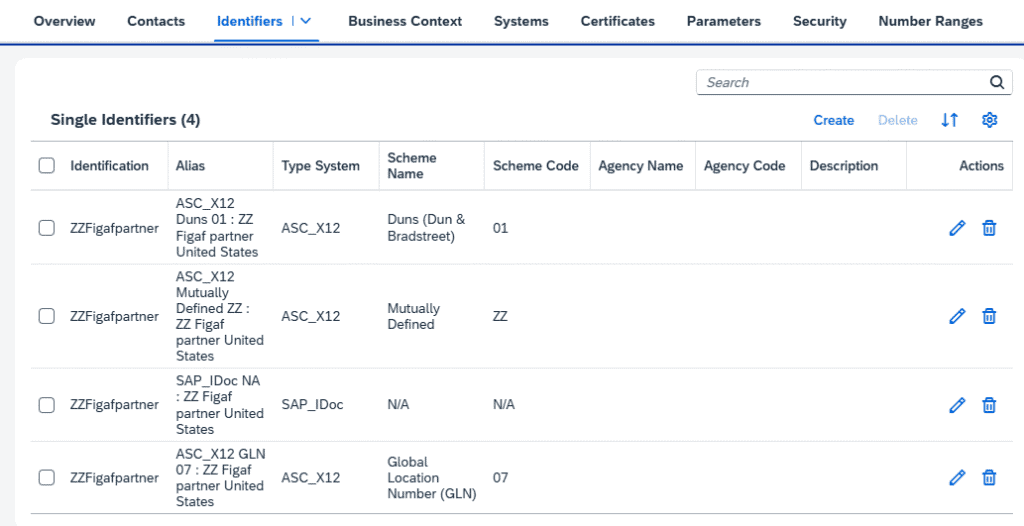Open table settings gear icon
The width and height of the screenshot is (1024, 526).
click(989, 120)
